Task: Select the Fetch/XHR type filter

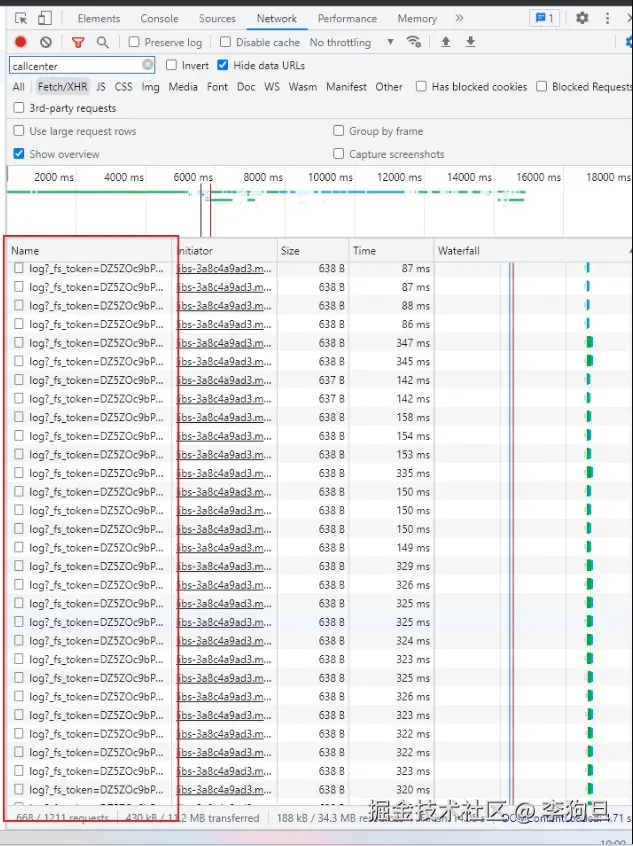Action: coord(62,87)
